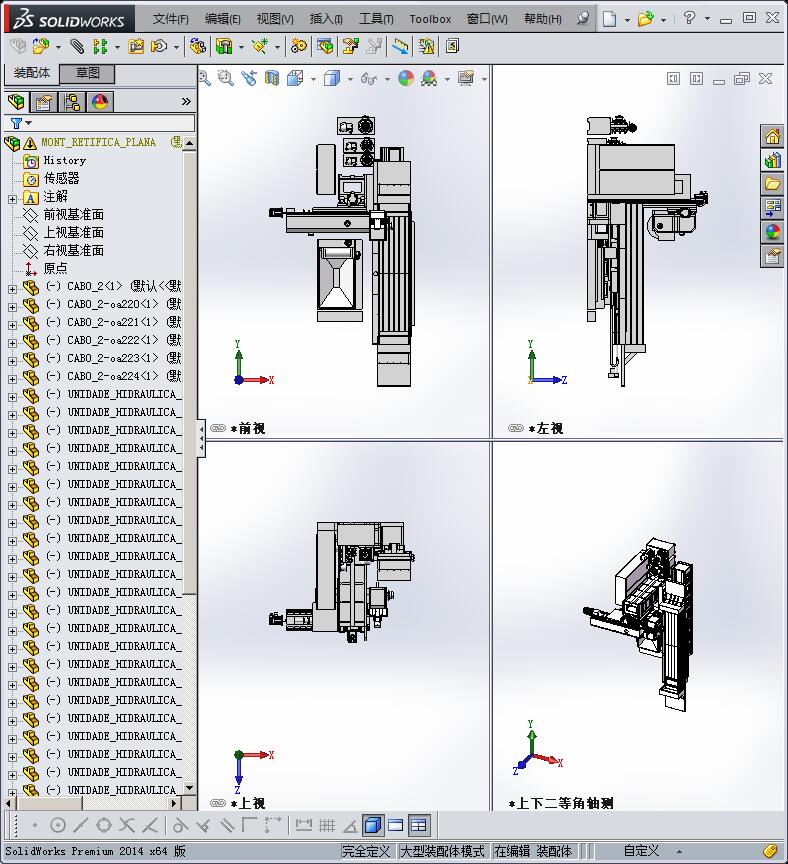Click the View Settings monitor icon

coord(466,78)
